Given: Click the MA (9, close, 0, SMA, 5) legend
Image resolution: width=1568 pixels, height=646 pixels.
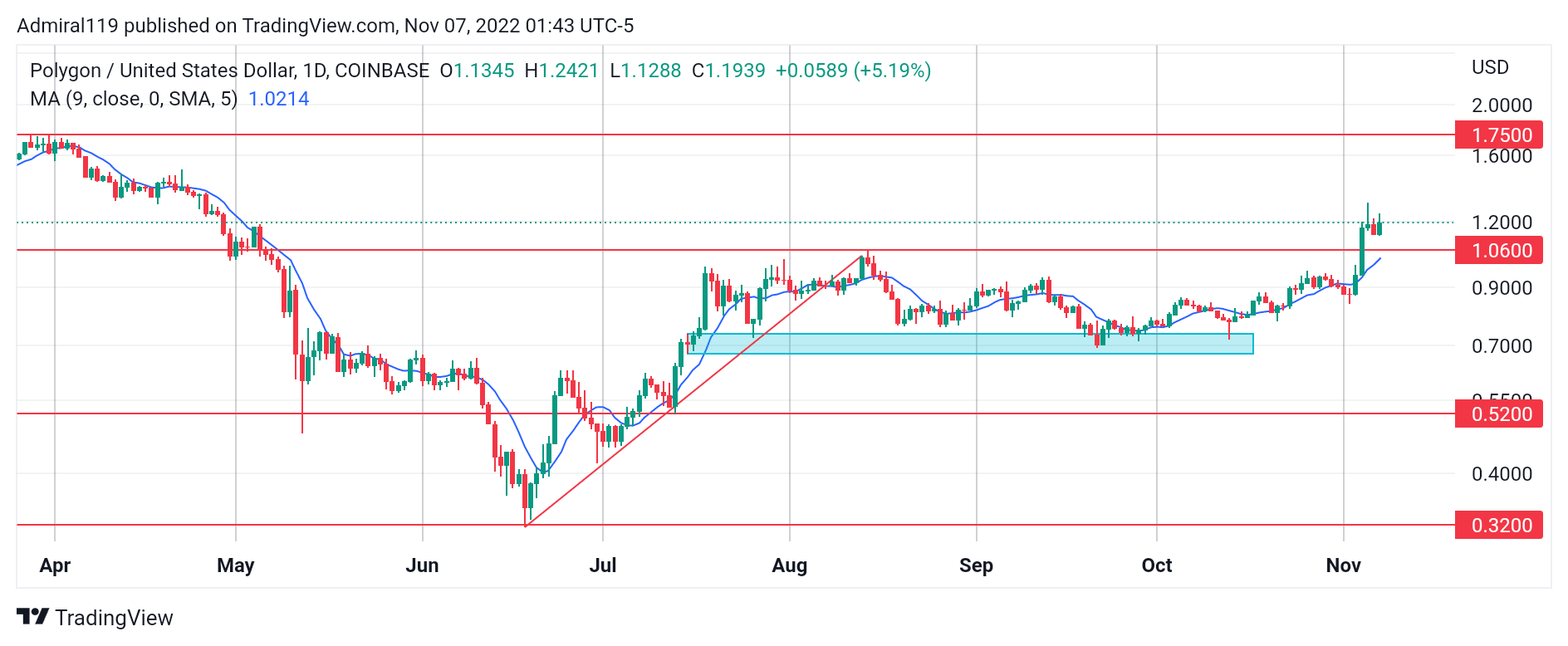Looking at the screenshot, I should [x=134, y=99].
